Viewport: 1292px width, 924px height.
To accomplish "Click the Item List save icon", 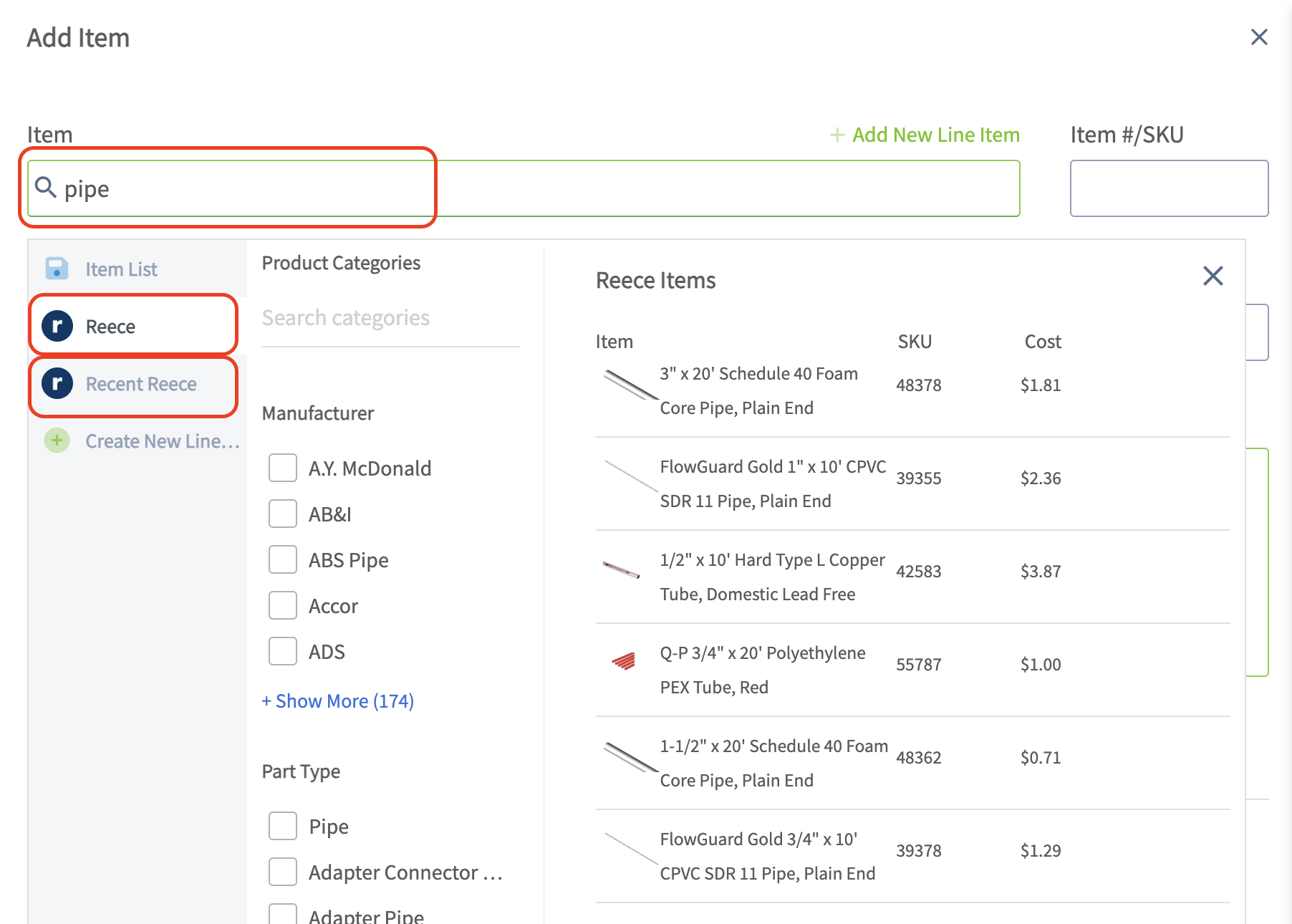I will click(57, 269).
